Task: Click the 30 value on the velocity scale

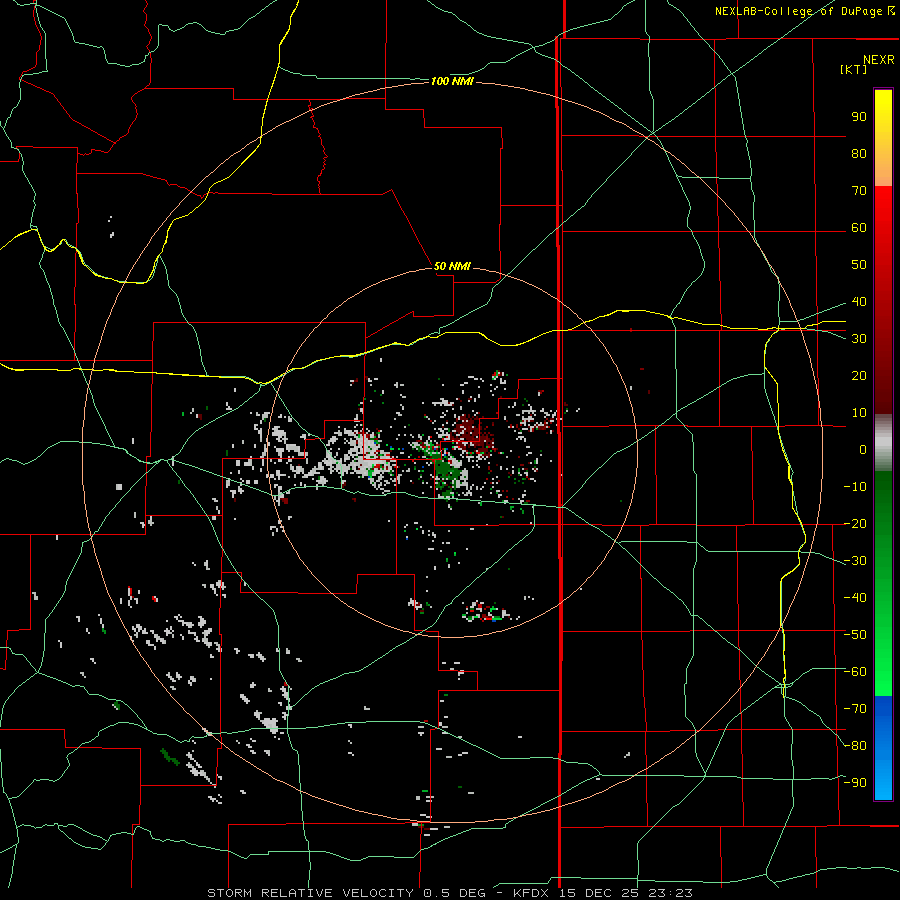Action: [x=859, y=339]
